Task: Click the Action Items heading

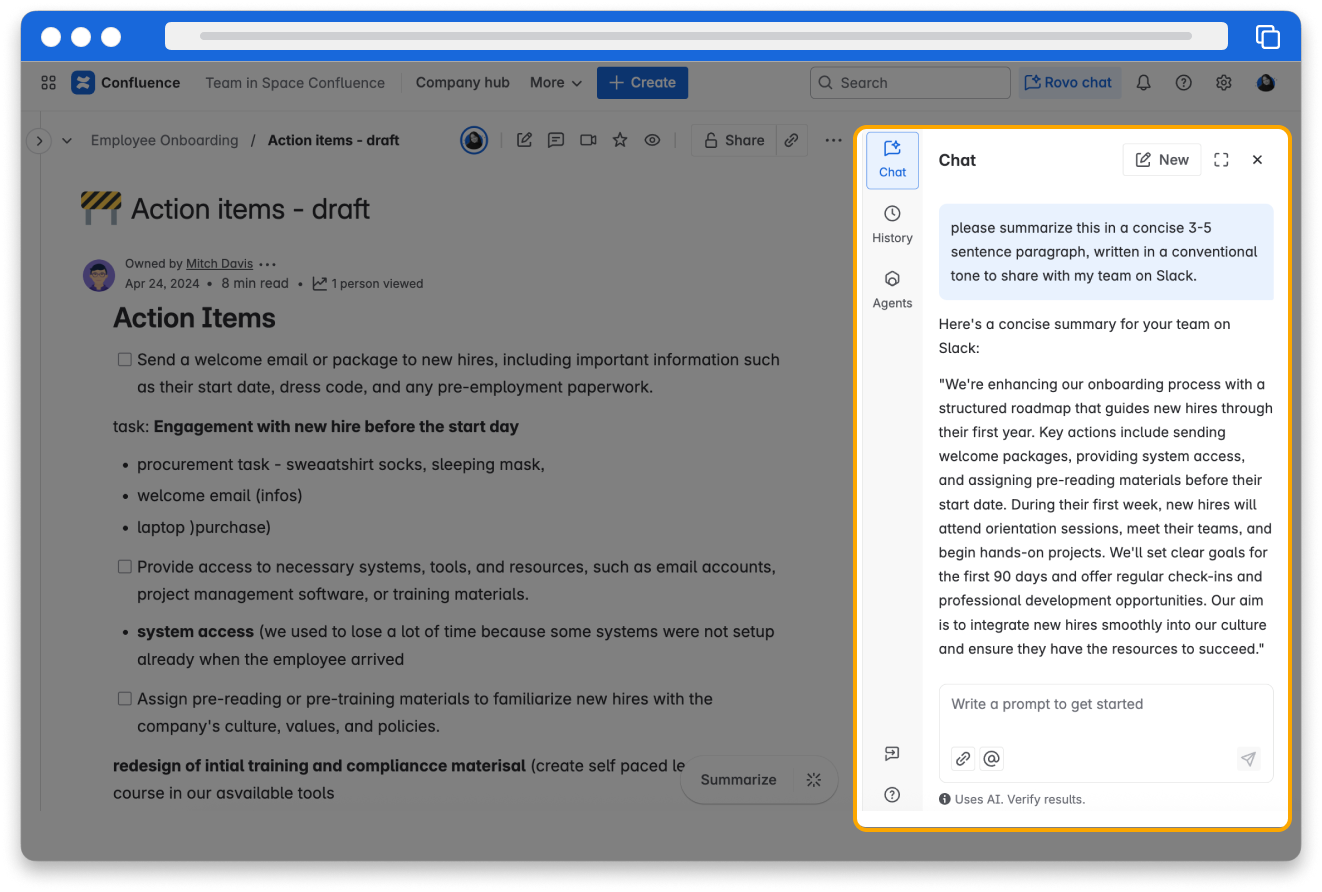Action: [x=194, y=318]
